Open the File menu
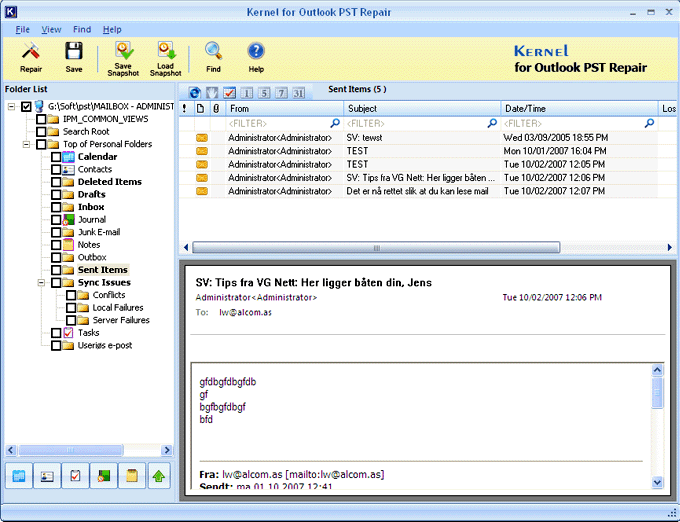The image size is (680, 522). pyautogui.click(x=23, y=29)
